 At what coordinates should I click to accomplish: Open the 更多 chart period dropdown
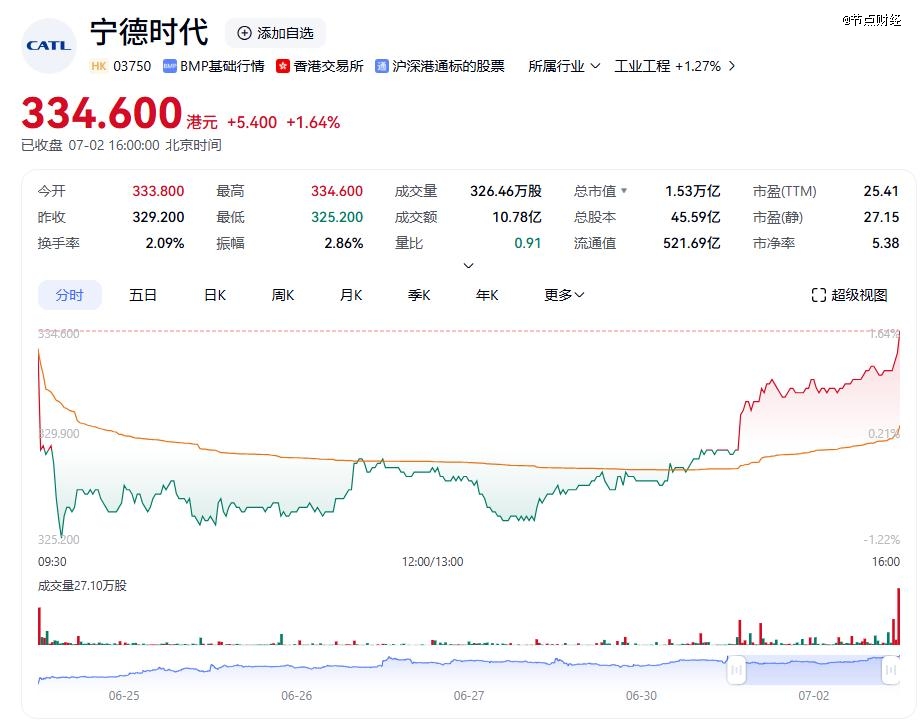click(564, 295)
